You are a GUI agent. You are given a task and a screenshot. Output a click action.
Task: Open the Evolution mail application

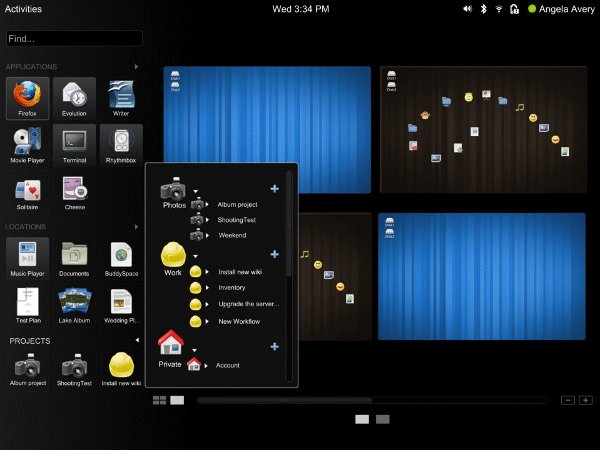click(74, 99)
